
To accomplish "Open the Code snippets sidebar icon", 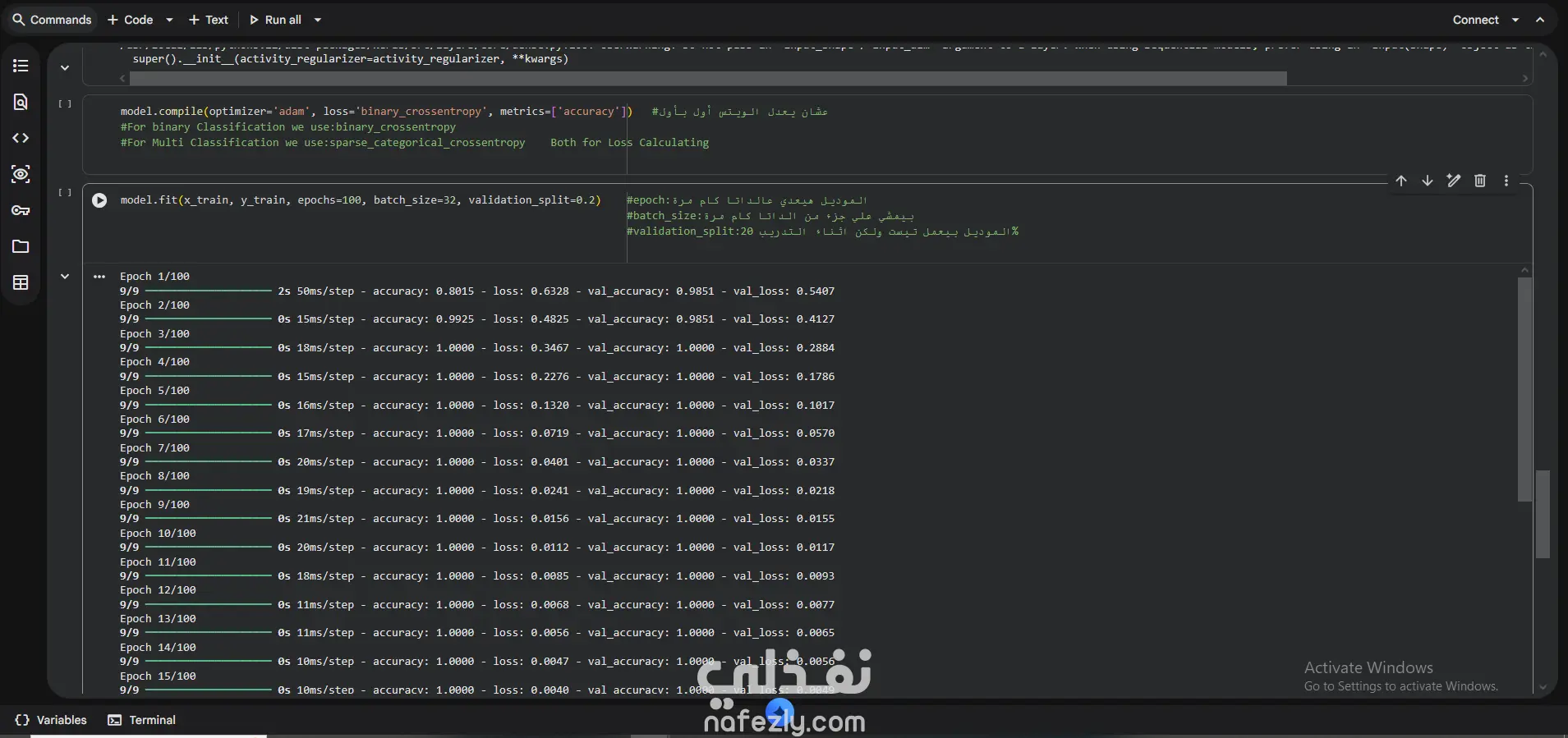I will pyautogui.click(x=21, y=138).
